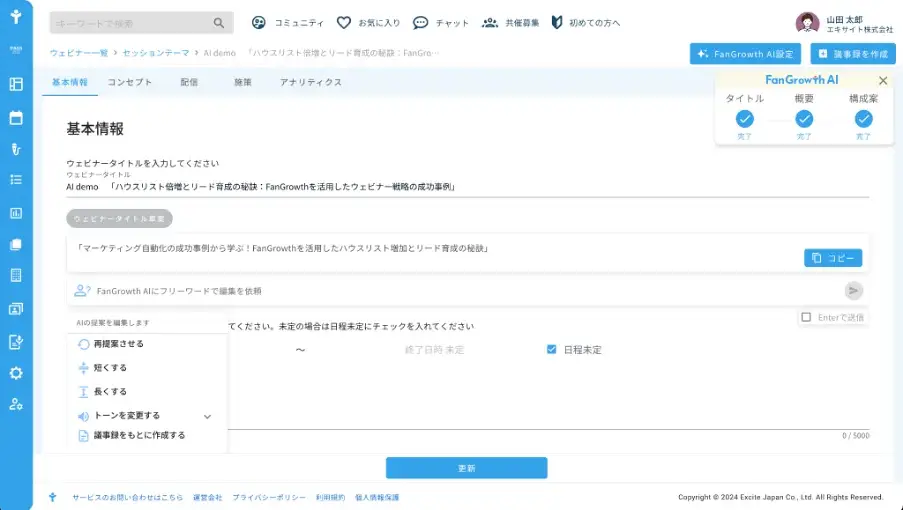Click the webinar title text field
Viewport: 904px width, 510px height.
point(468,187)
